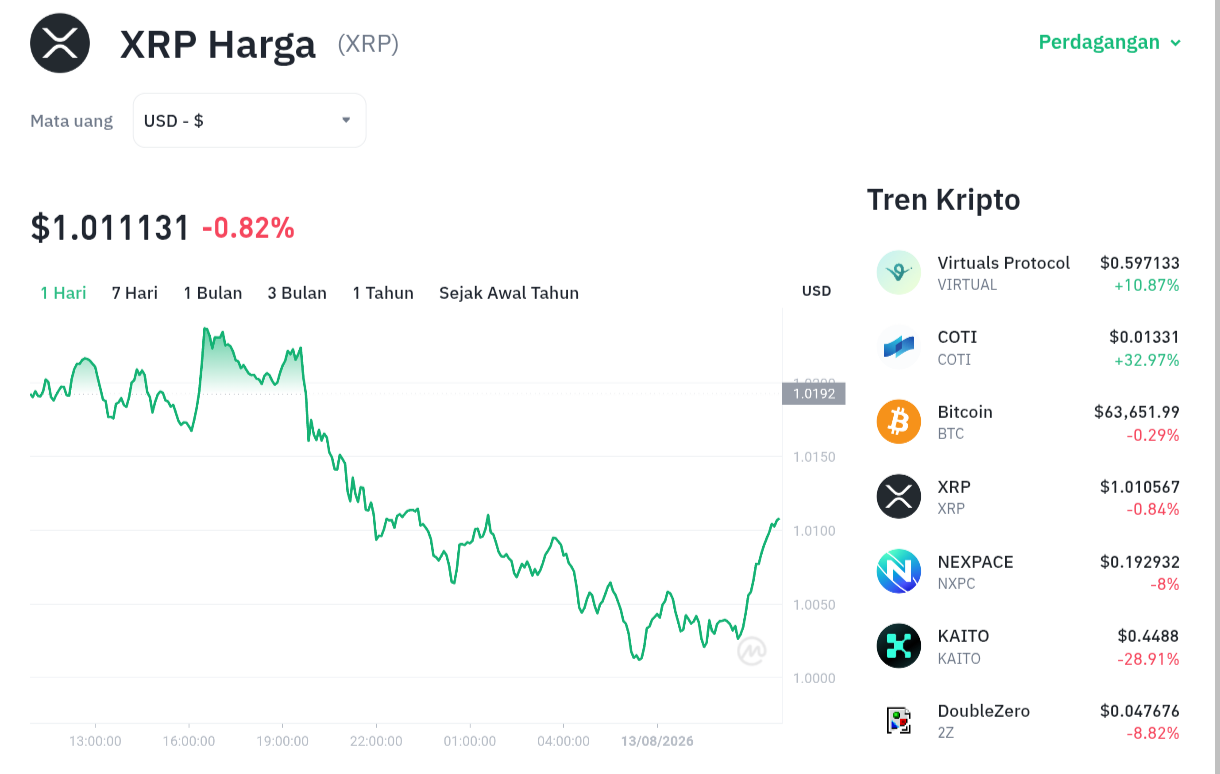1220x774 pixels.
Task: Click the CoinMarketCap watermark on the chart
Action: pos(752,651)
